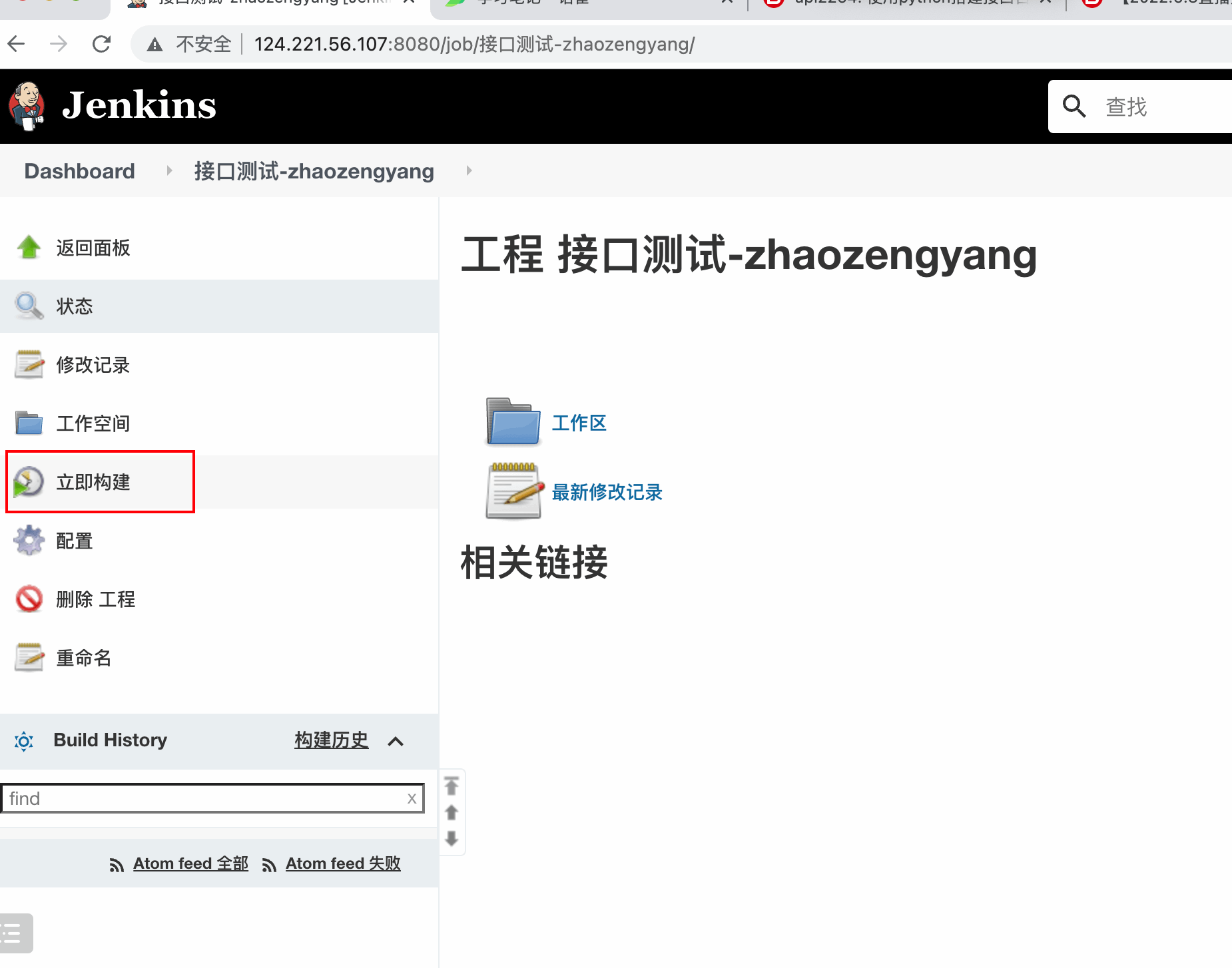This screenshot has height=968, width=1232.
Task: Focus the build history find field
Action: coord(212,798)
